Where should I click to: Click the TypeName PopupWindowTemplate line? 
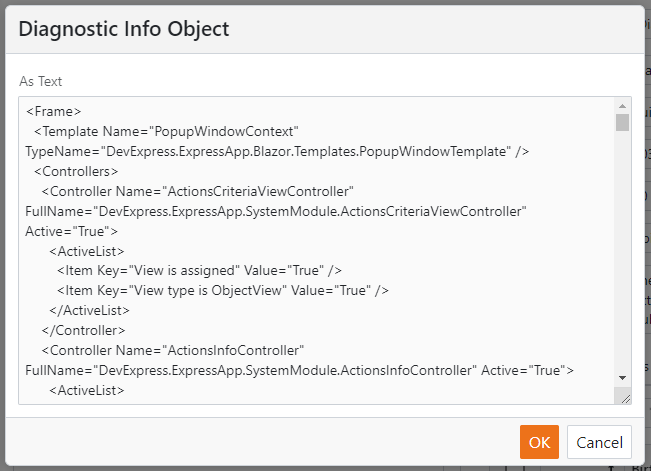[277, 151]
